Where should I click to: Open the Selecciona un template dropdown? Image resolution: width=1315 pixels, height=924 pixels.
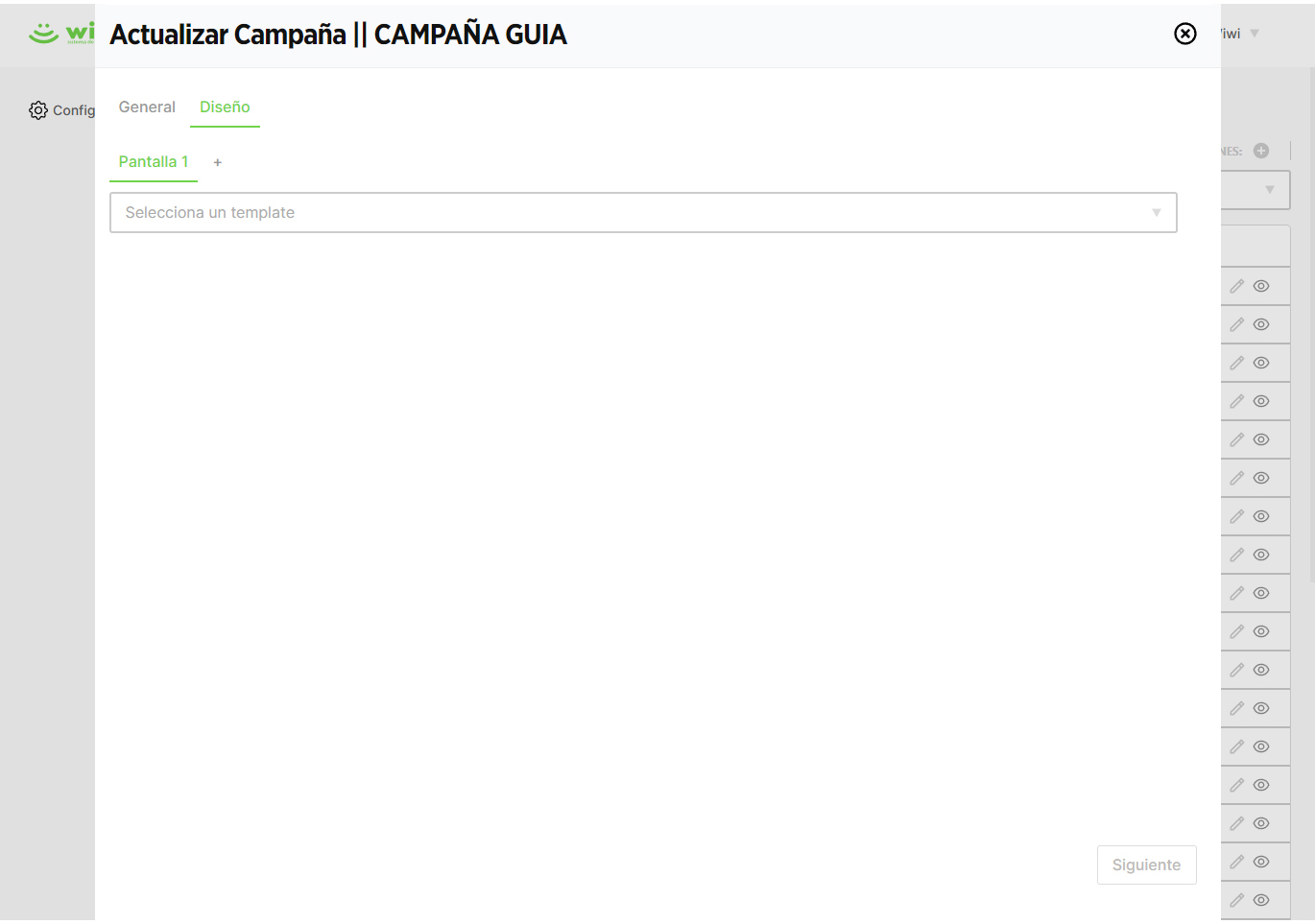tap(643, 212)
